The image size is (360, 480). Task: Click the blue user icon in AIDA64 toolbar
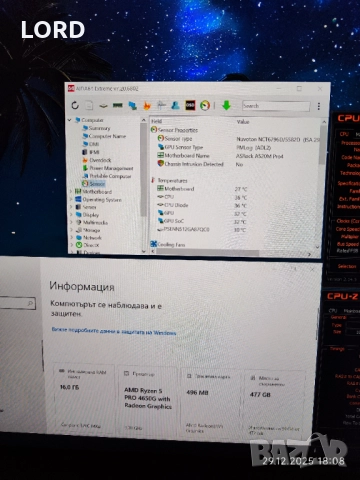[175, 105]
